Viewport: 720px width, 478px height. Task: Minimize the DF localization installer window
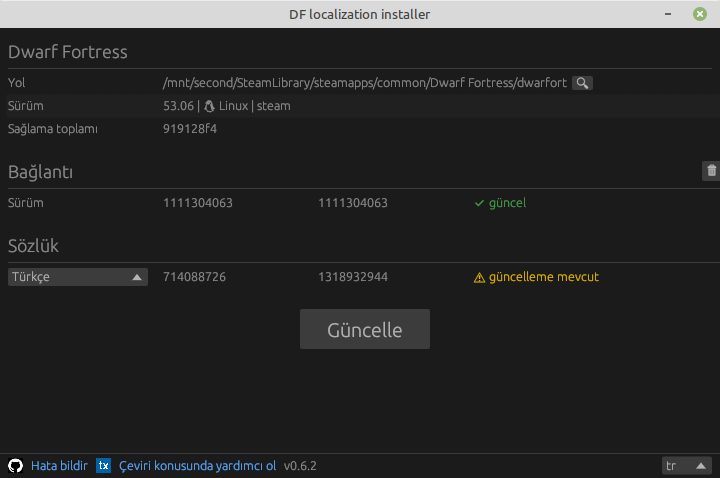tap(668, 14)
